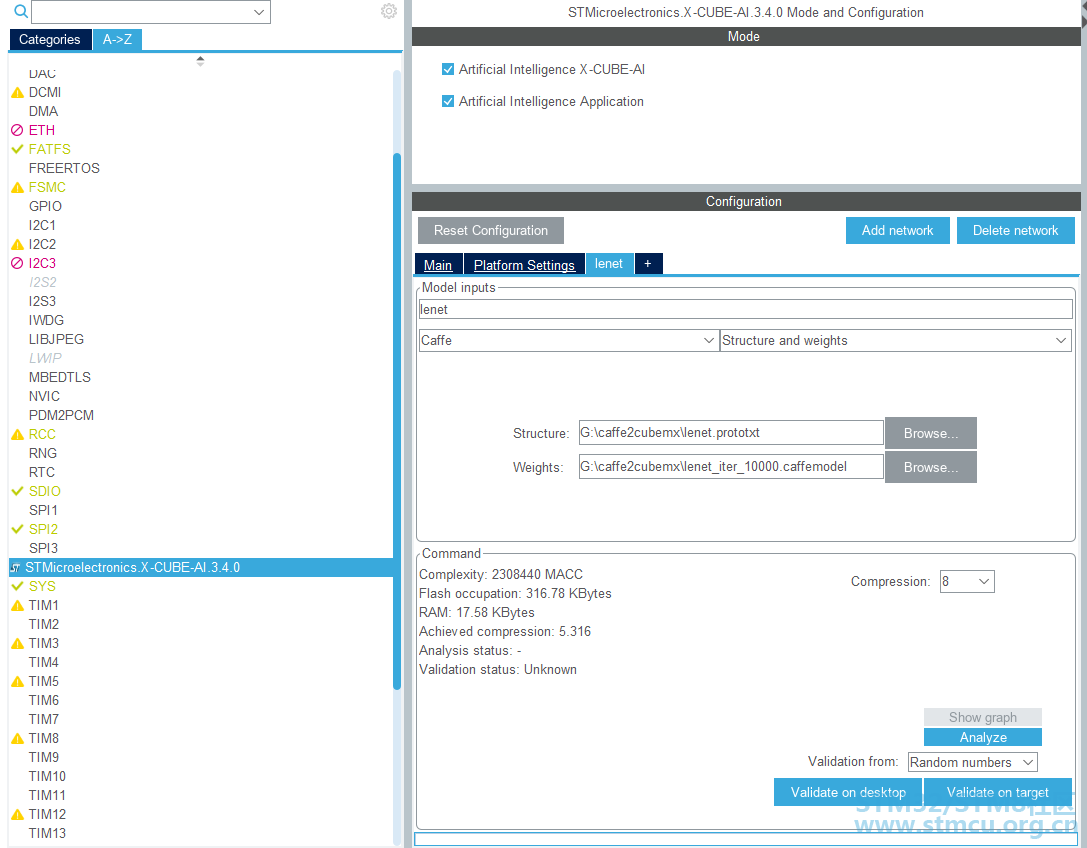Image resolution: width=1087 pixels, height=848 pixels.
Task: Open the settings gear icon
Action: pyautogui.click(x=389, y=11)
